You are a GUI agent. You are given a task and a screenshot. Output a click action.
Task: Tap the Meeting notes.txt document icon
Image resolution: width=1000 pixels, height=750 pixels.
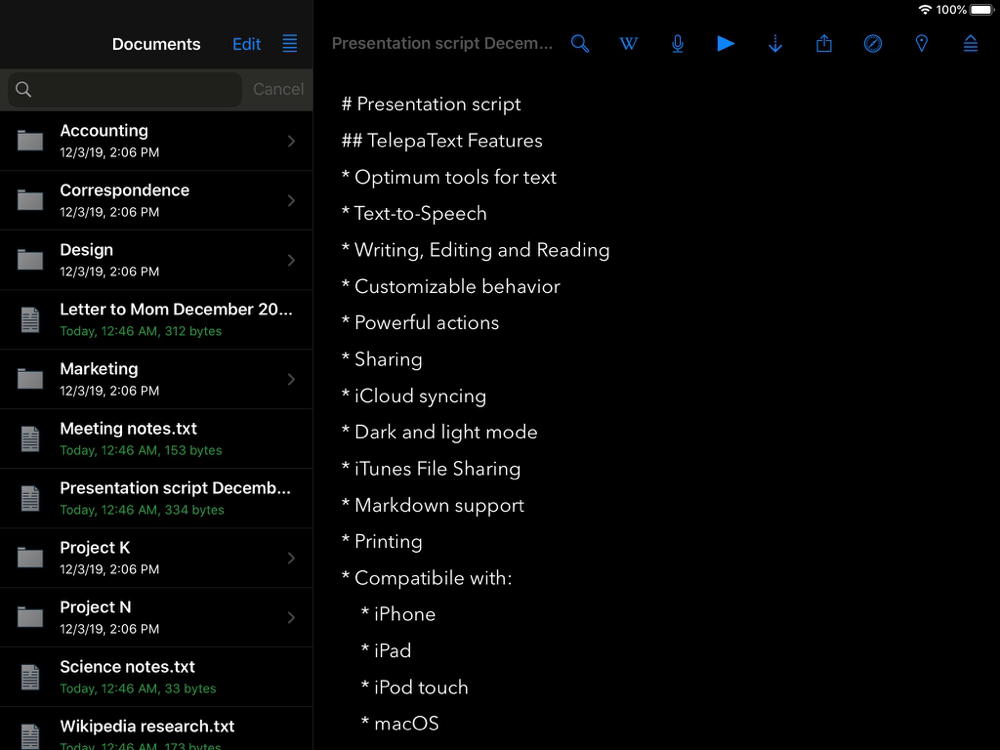pyautogui.click(x=30, y=439)
